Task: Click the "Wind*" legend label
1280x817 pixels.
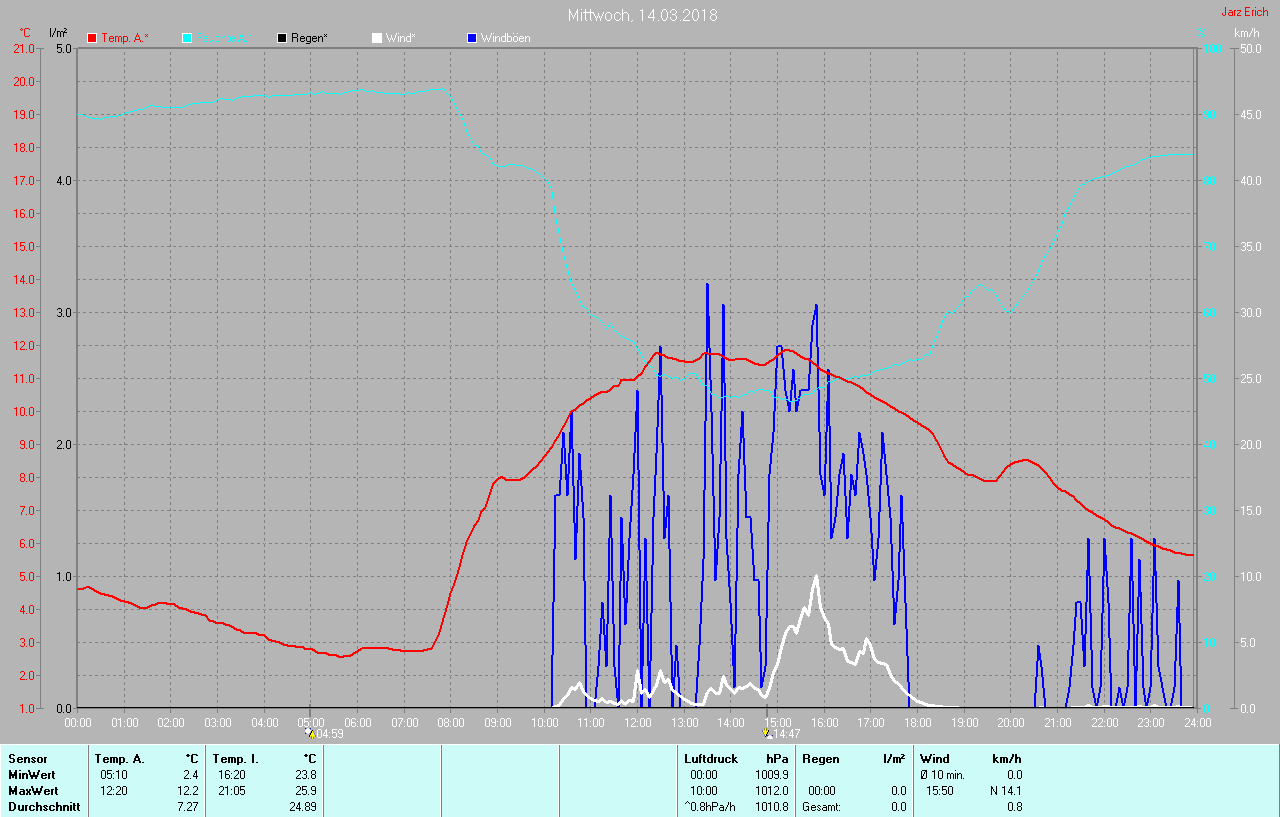Action: [400, 38]
